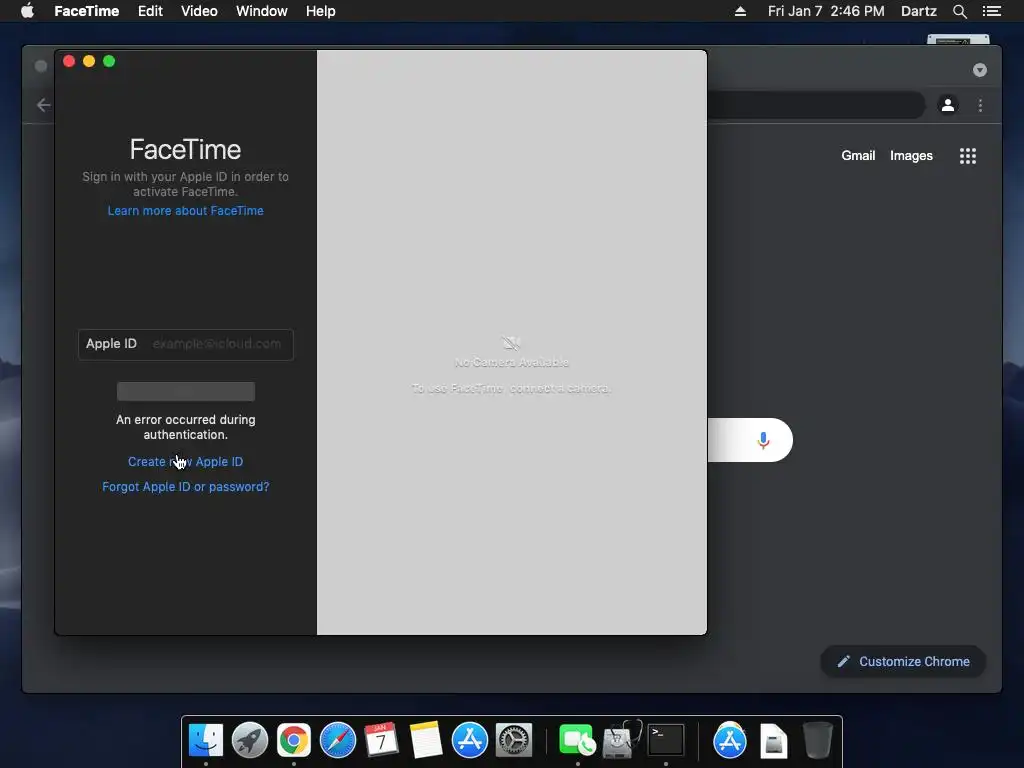Screen dimensions: 1024x768
Task: Click the Chrome address bar
Action: point(816,105)
